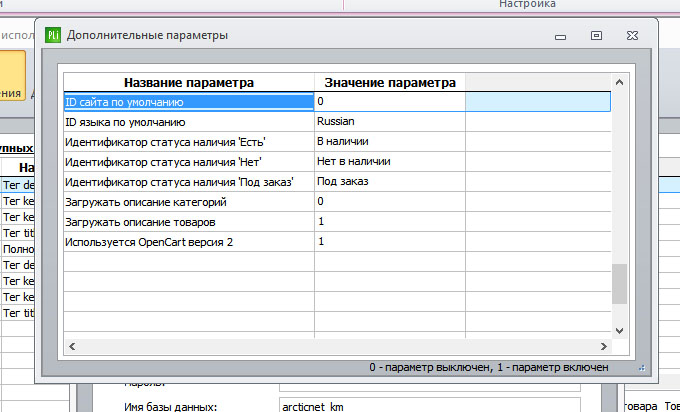The image size is (680, 412).
Task: Click value 1 of Загружать описание товаров
Action: [x=390, y=222]
